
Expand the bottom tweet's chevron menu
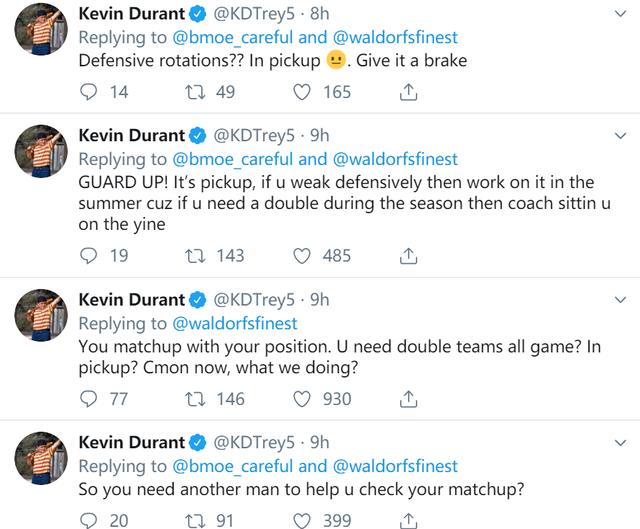coord(620,442)
